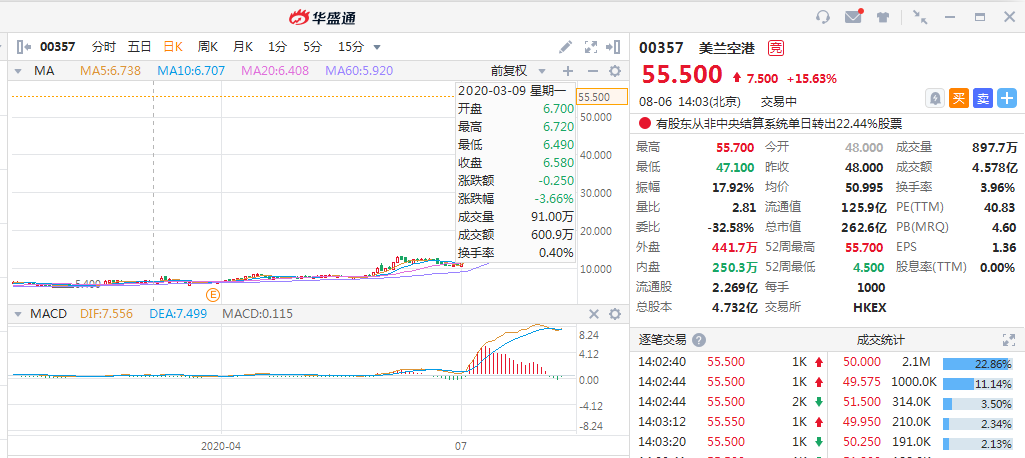The width and height of the screenshot is (1025, 458).
Task: Click the PE(TTM) value 40.83
Action: coord(1001,207)
